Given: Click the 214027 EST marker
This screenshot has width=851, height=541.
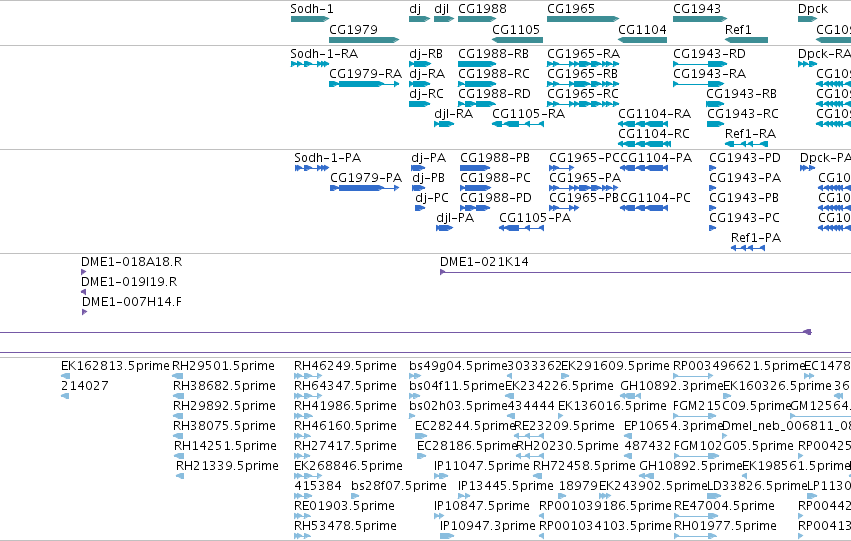Looking at the screenshot, I should (x=65, y=396).
